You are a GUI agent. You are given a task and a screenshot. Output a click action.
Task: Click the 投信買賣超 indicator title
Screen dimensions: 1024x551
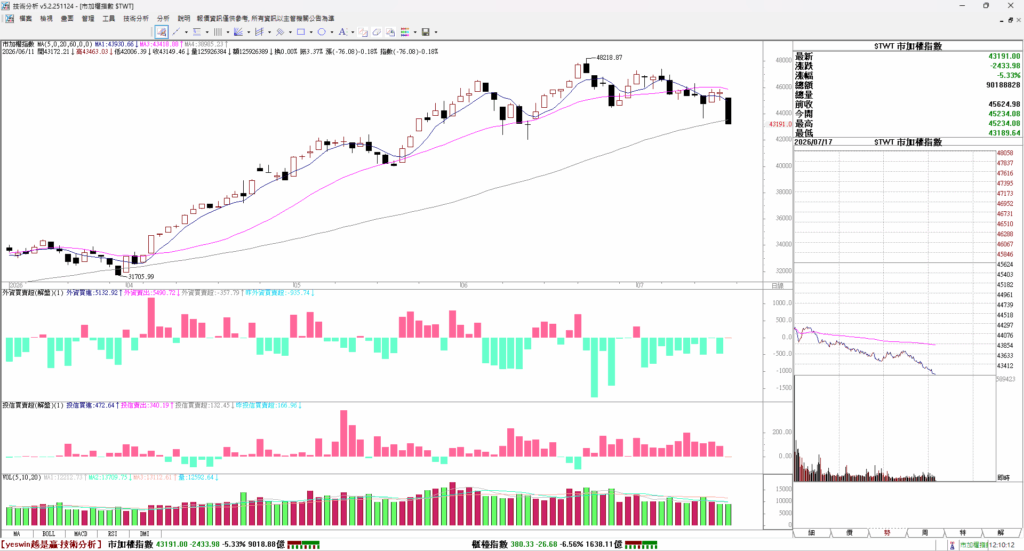pyautogui.click(x=33, y=406)
